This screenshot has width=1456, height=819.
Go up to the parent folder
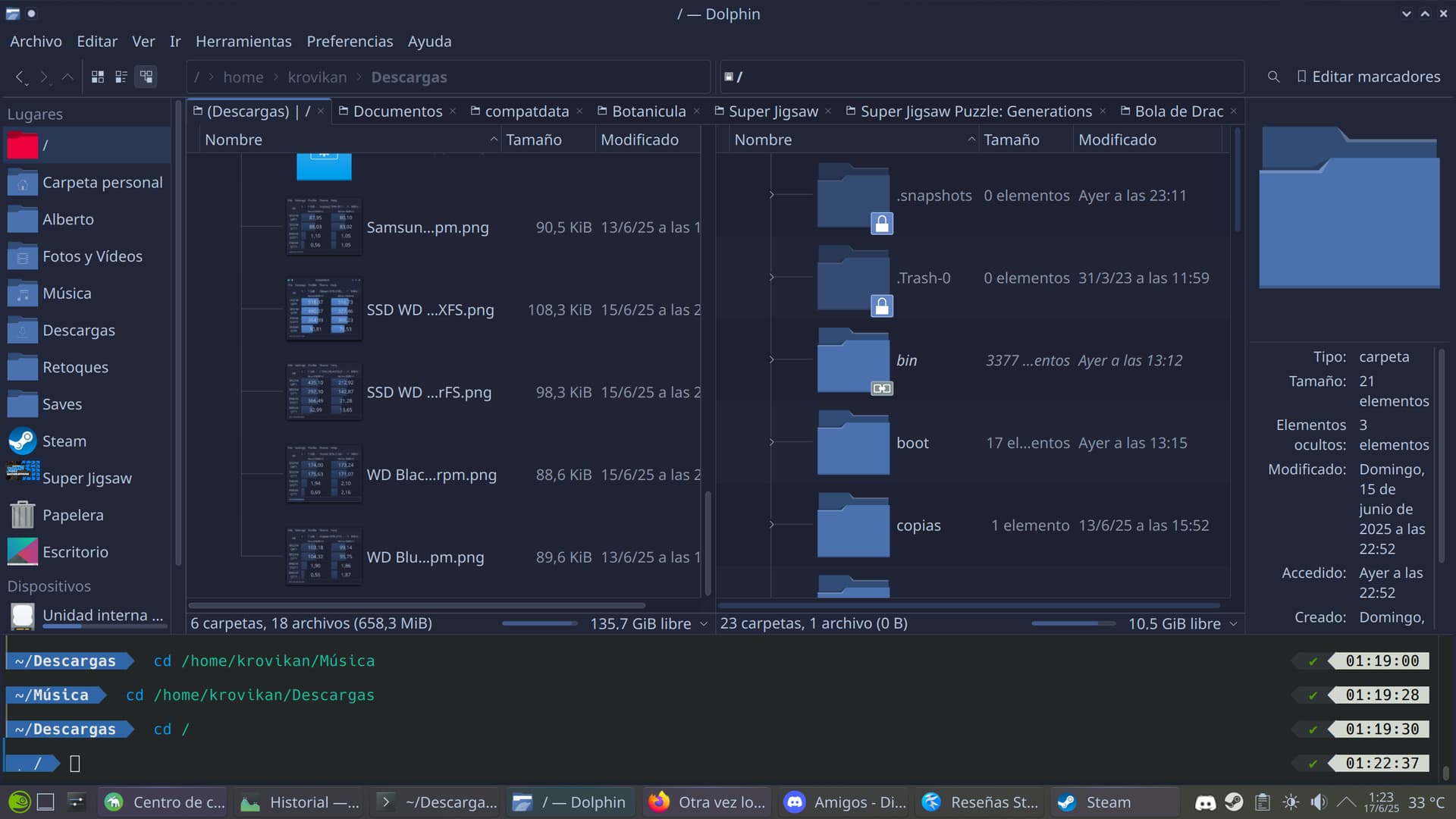click(x=67, y=77)
